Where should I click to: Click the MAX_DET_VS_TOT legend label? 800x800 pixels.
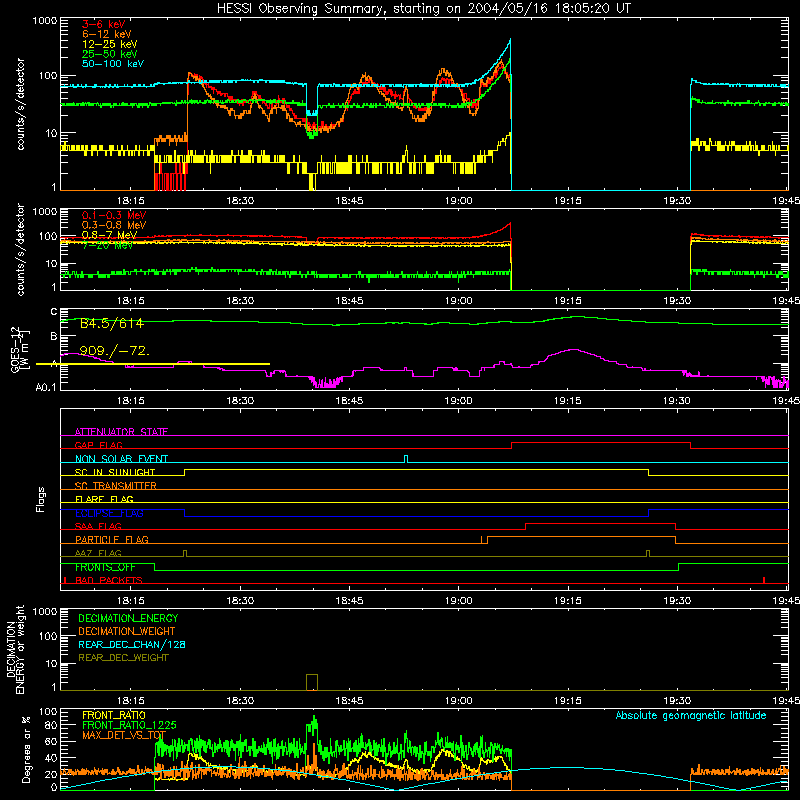tap(123, 735)
